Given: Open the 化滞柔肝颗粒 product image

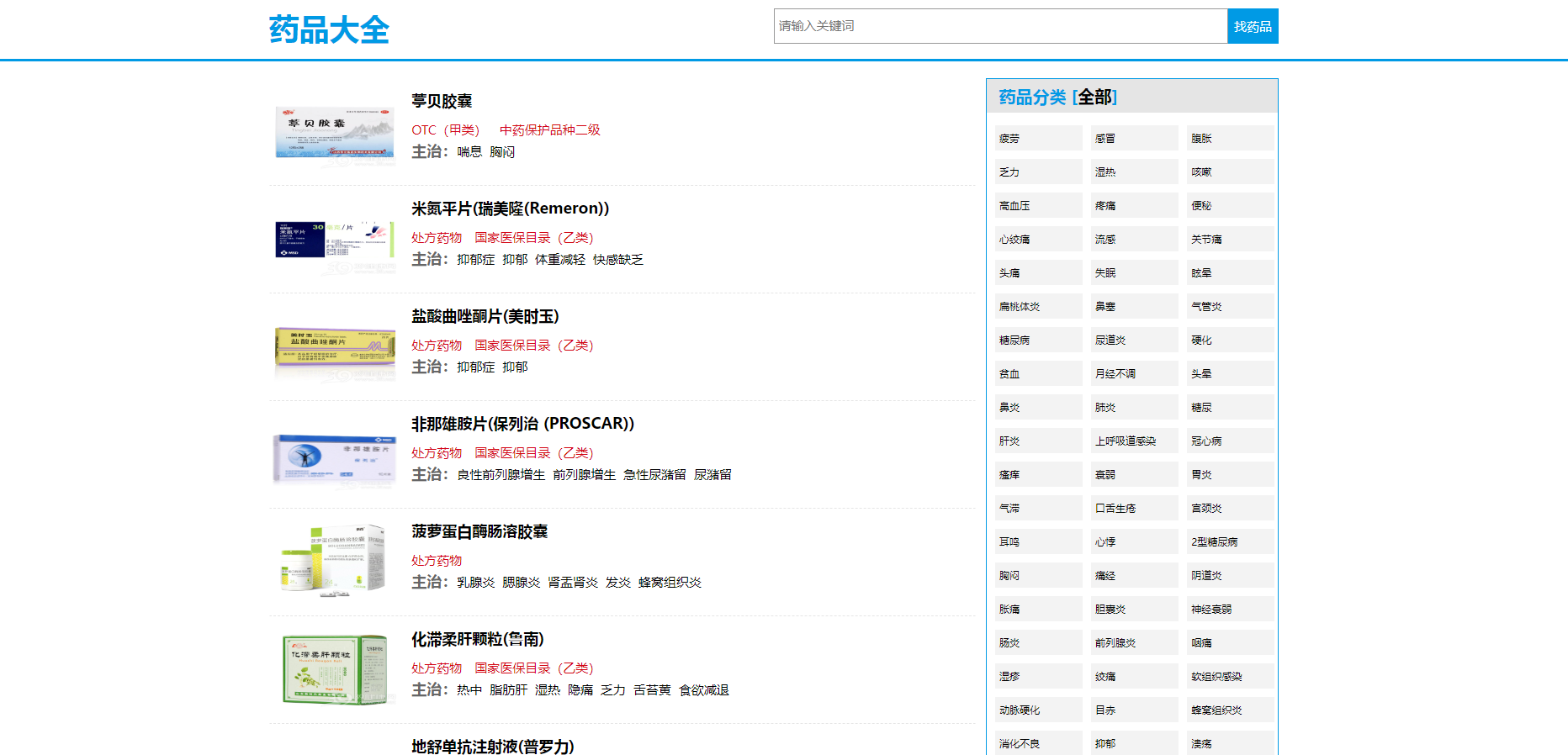Looking at the screenshot, I should (x=335, y=670).
